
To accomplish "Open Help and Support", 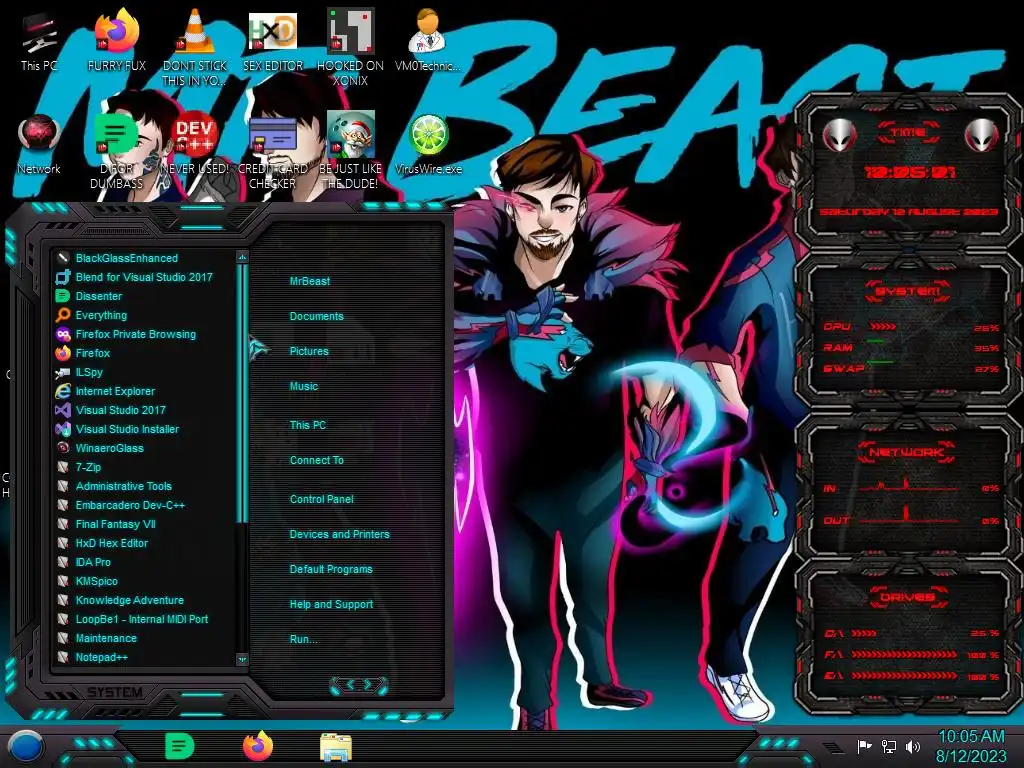I will [331, 605].
